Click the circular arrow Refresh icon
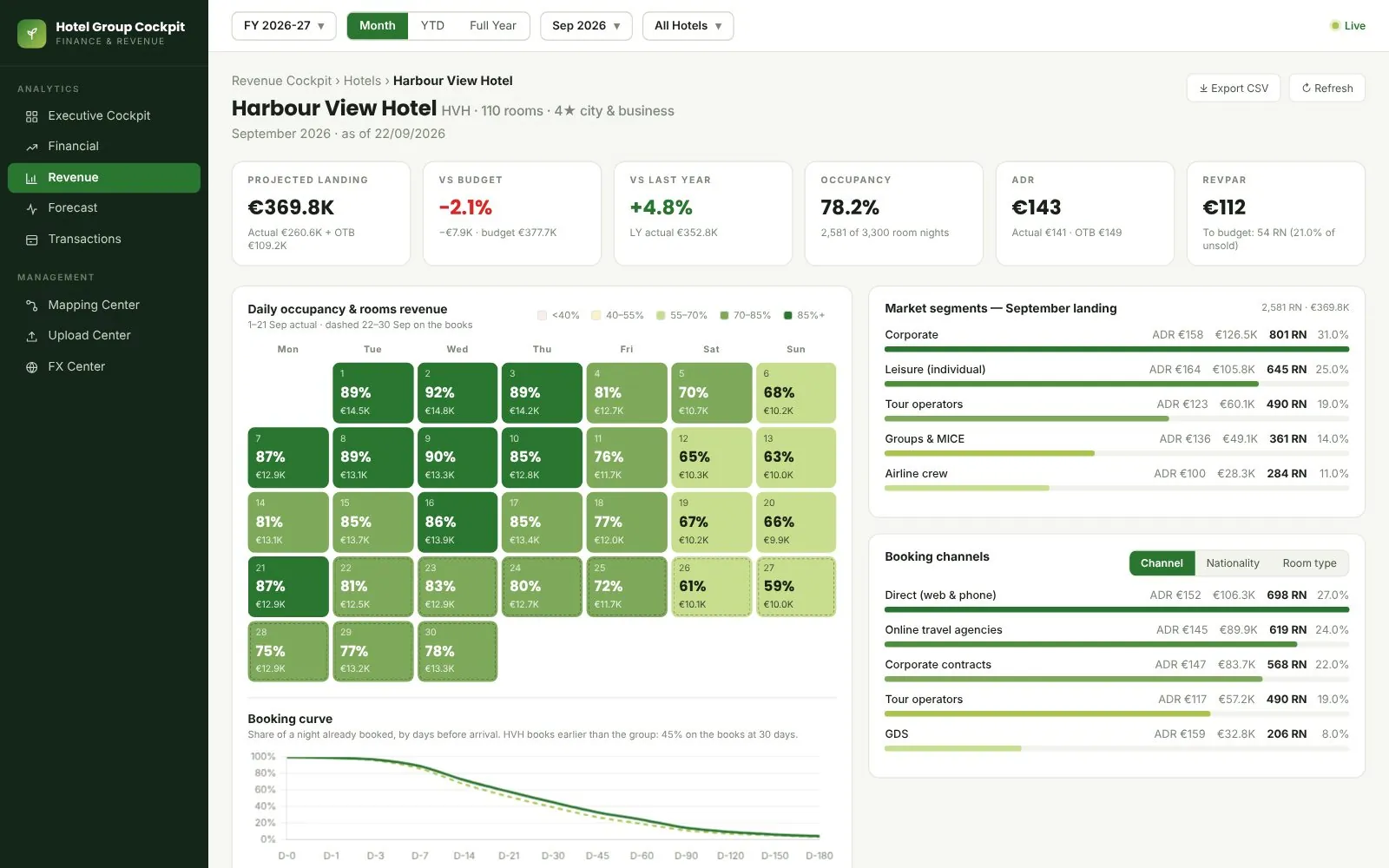The width and height of the screenshot is (1389, 868). pos(1307,89)
